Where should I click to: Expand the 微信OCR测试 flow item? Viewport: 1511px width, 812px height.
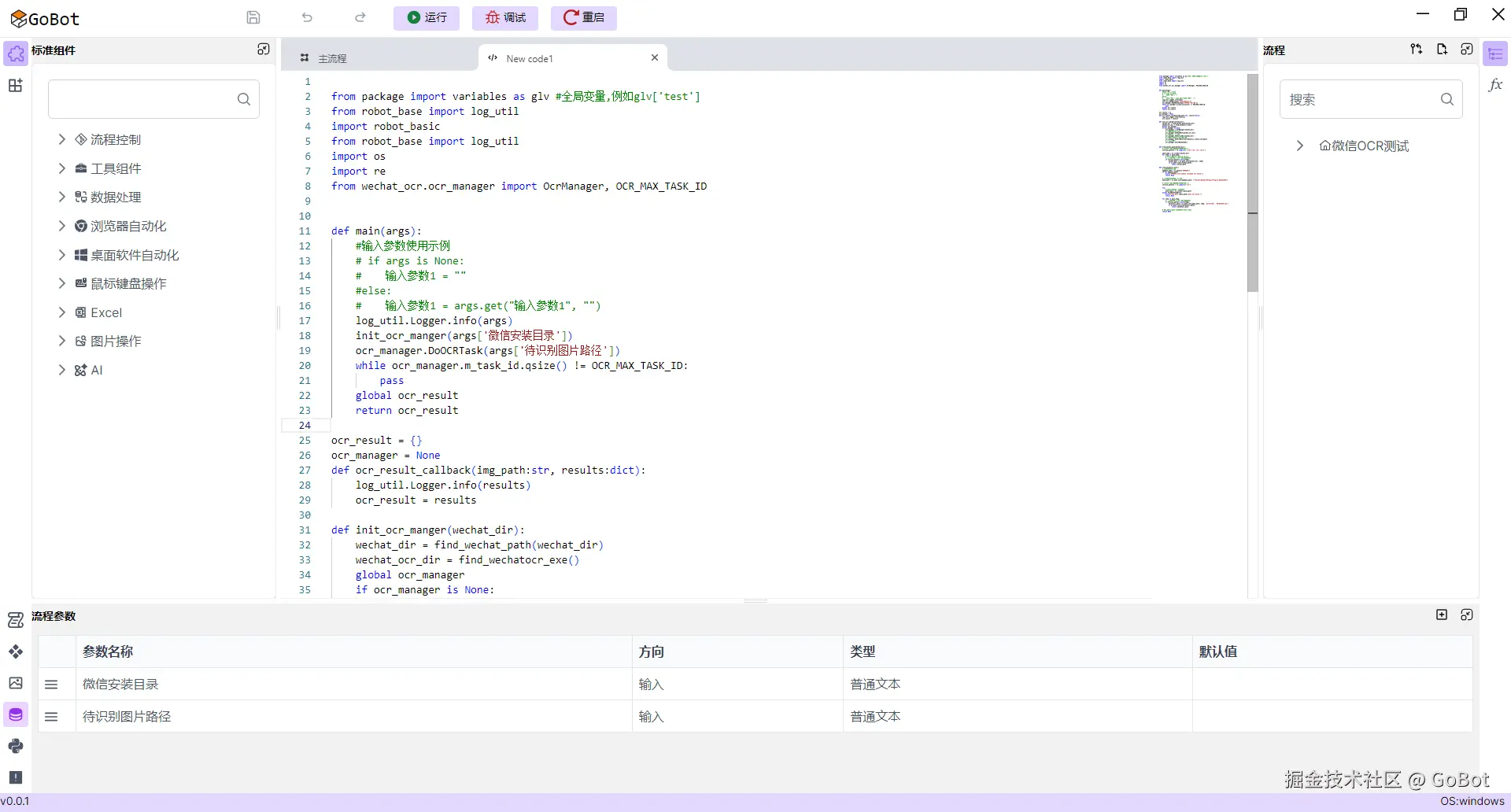click(x=1299, y=146)
